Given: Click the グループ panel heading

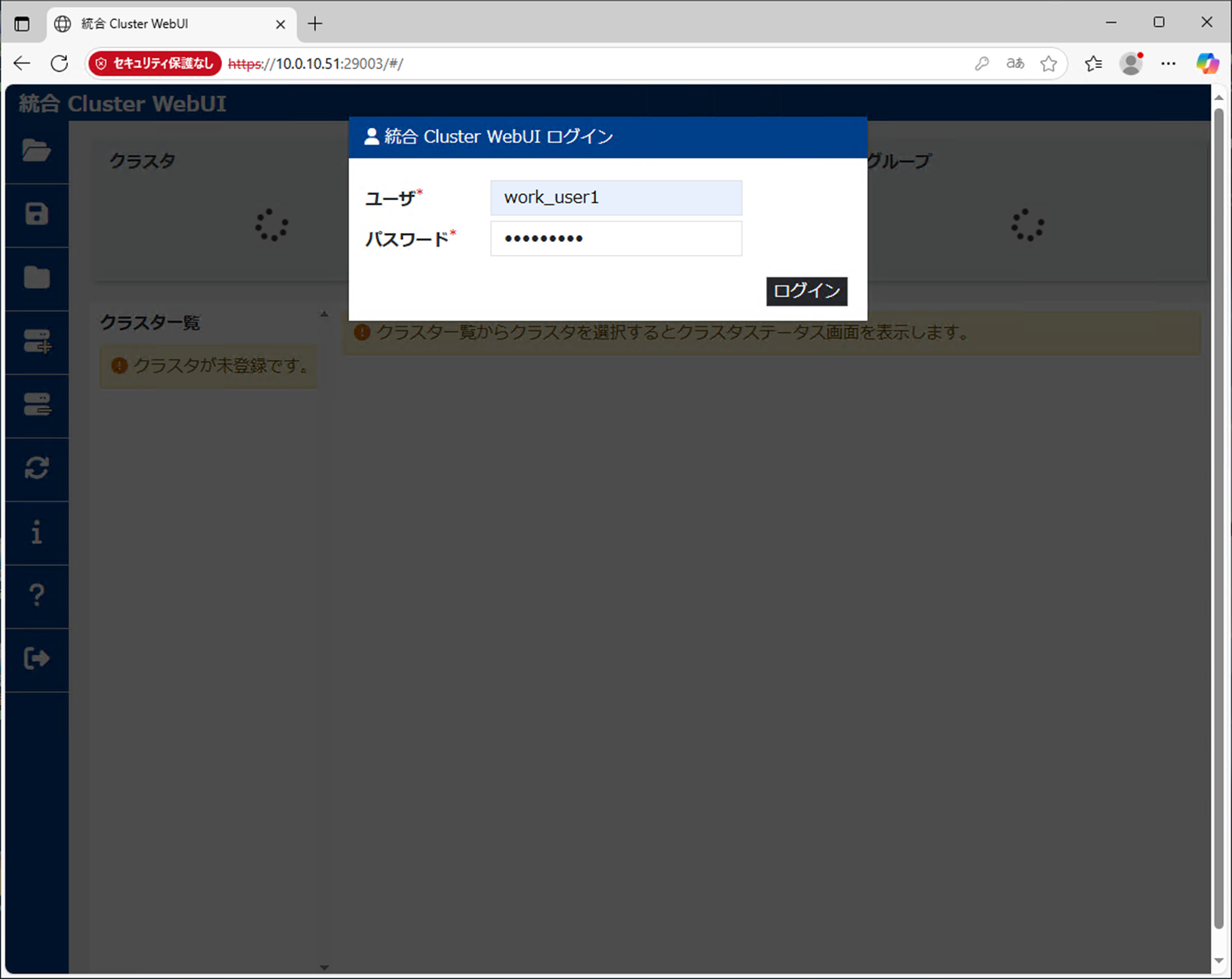Looking at the screenshot, I should point(898,161).
